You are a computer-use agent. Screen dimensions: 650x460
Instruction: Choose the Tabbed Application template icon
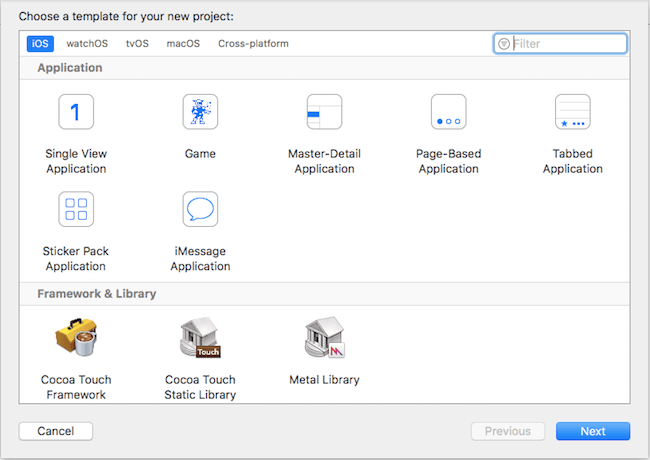(x=572, y=112)
